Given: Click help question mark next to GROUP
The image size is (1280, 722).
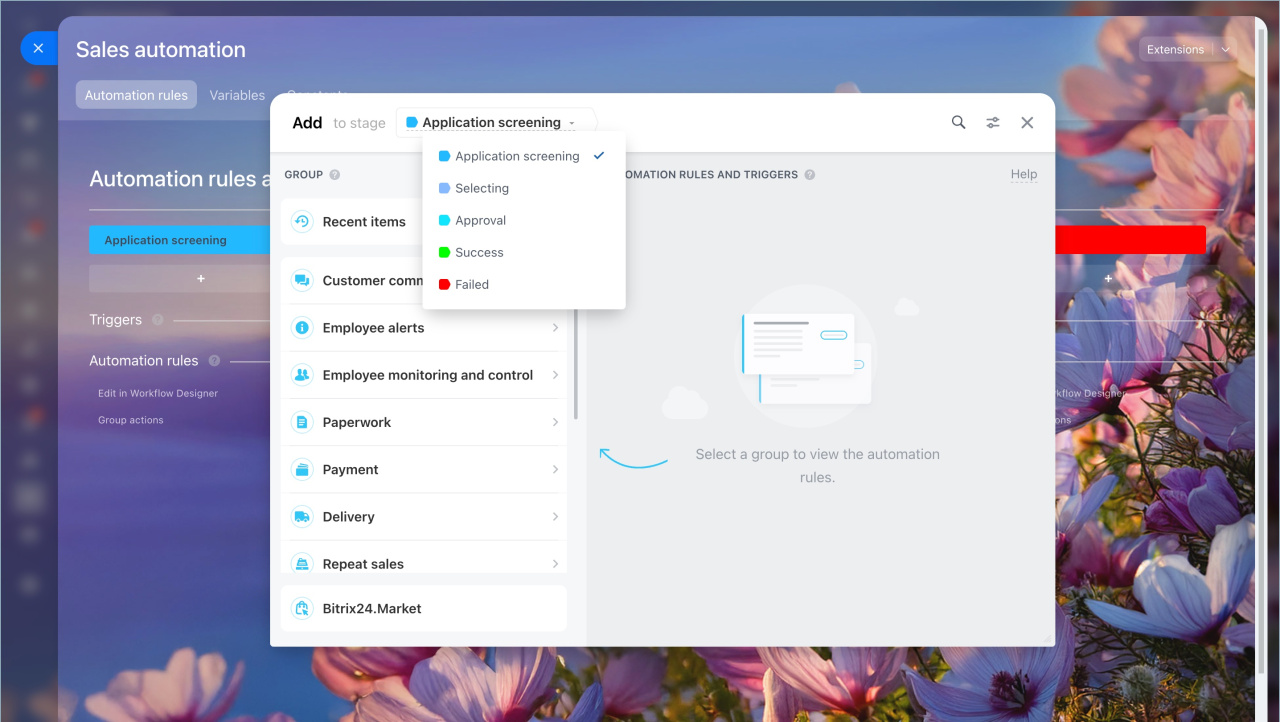Looking at the screenshot, I should (x=335, y=174).
